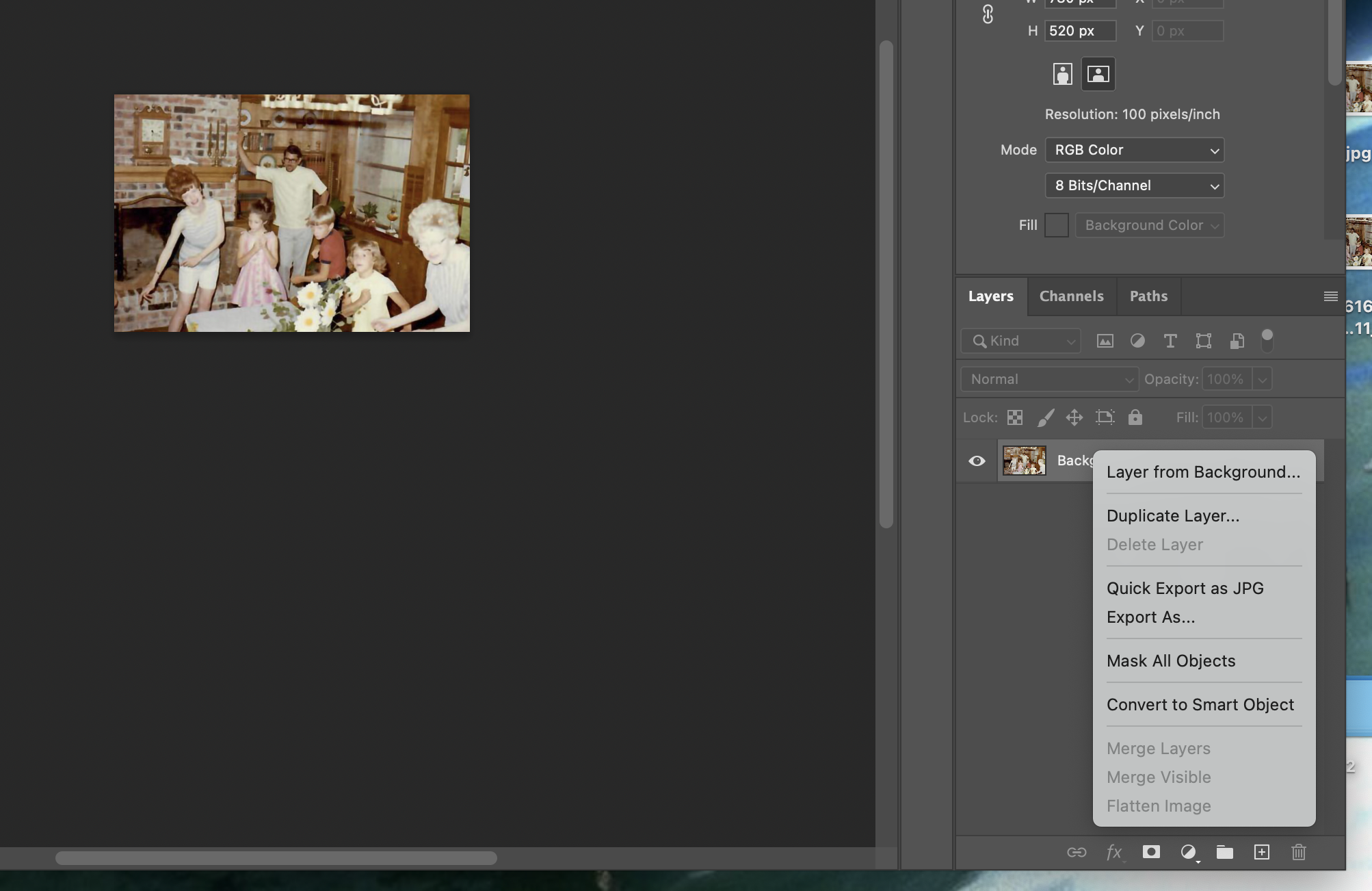Create a new layer with plus icon
Viewport: 1372px width, 891px height.
(1261, 852)
